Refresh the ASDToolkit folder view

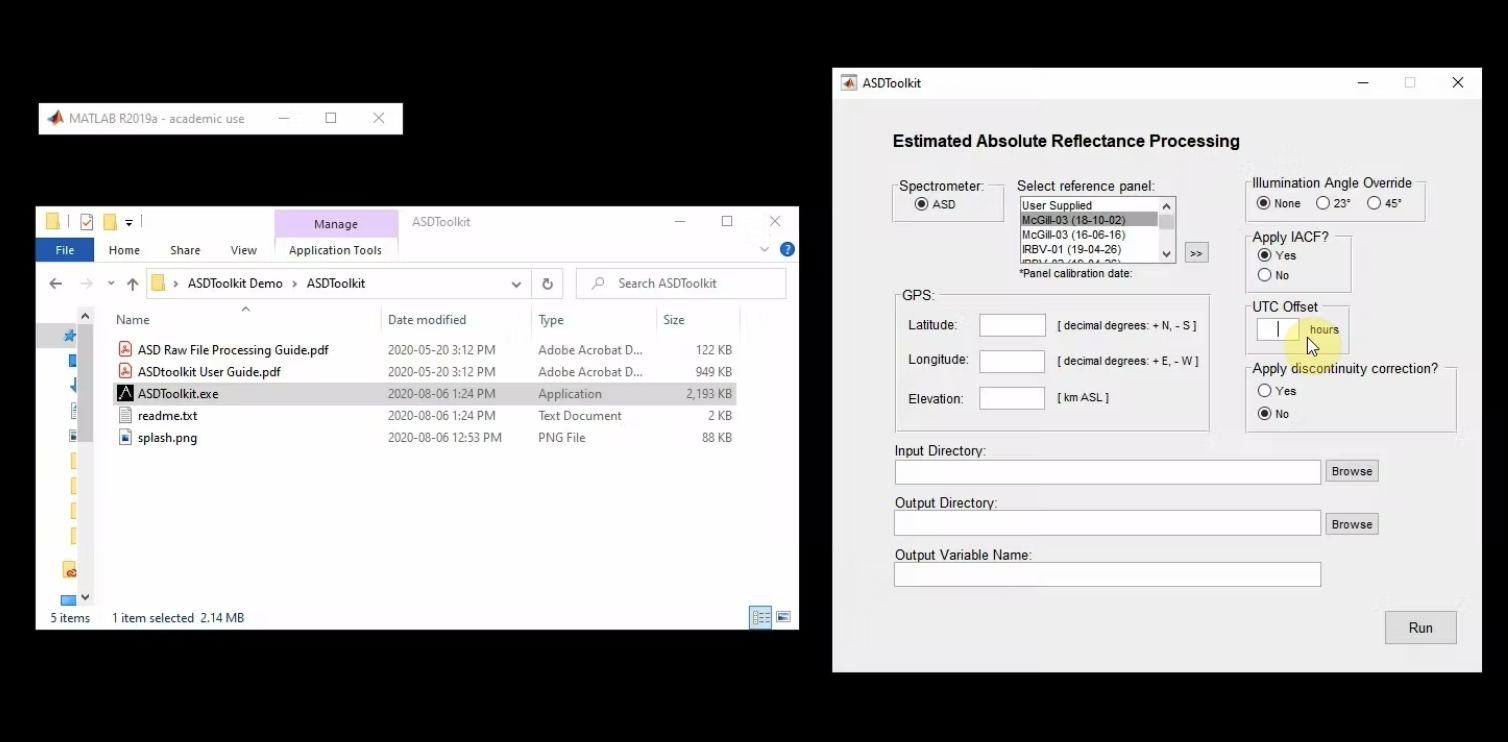point(547,284)
